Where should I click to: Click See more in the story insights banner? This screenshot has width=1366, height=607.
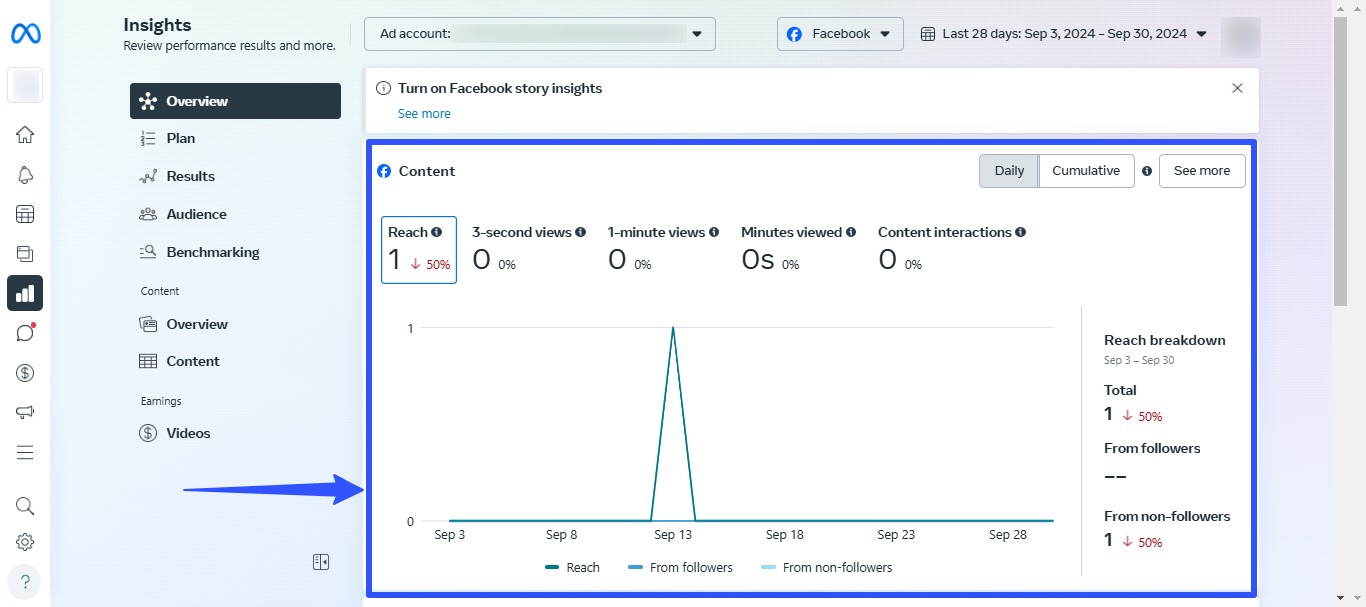(424, 113)
